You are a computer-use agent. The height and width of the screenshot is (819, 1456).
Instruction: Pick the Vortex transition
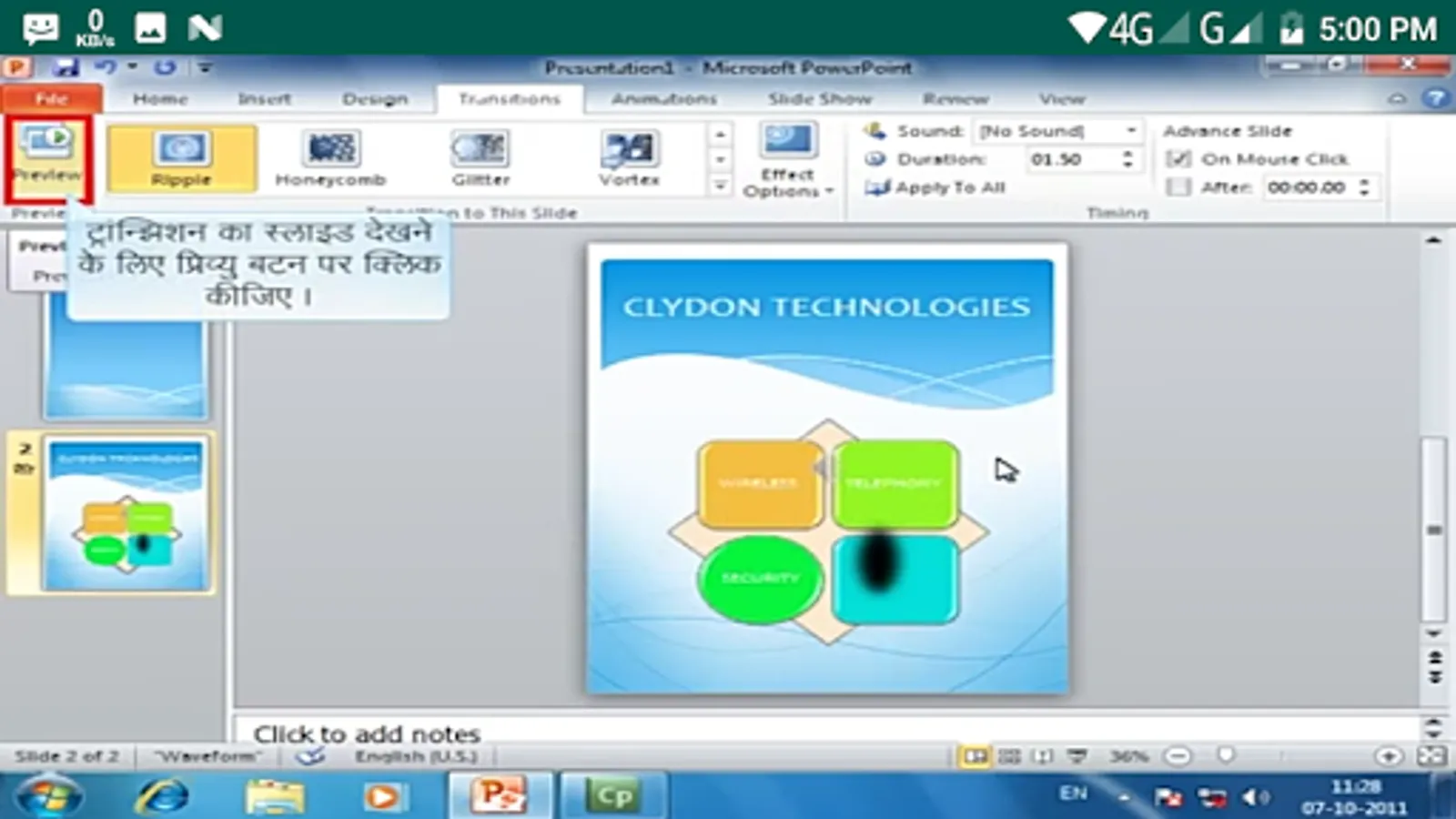click(x=629, y=158)
